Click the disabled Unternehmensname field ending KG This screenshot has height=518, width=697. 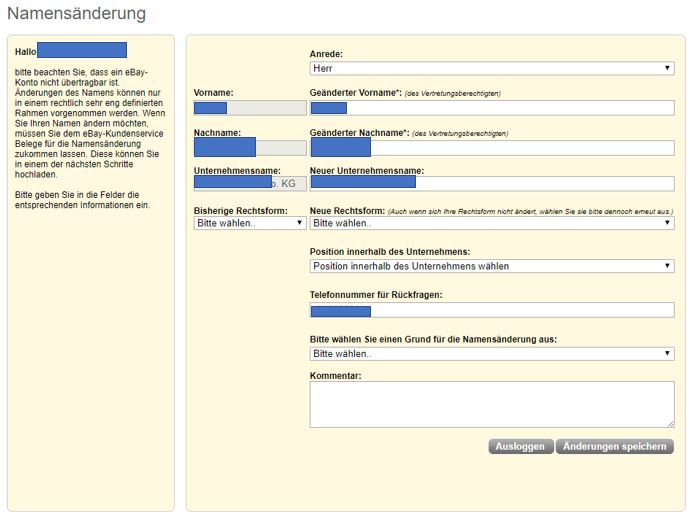tap(250, 184)
